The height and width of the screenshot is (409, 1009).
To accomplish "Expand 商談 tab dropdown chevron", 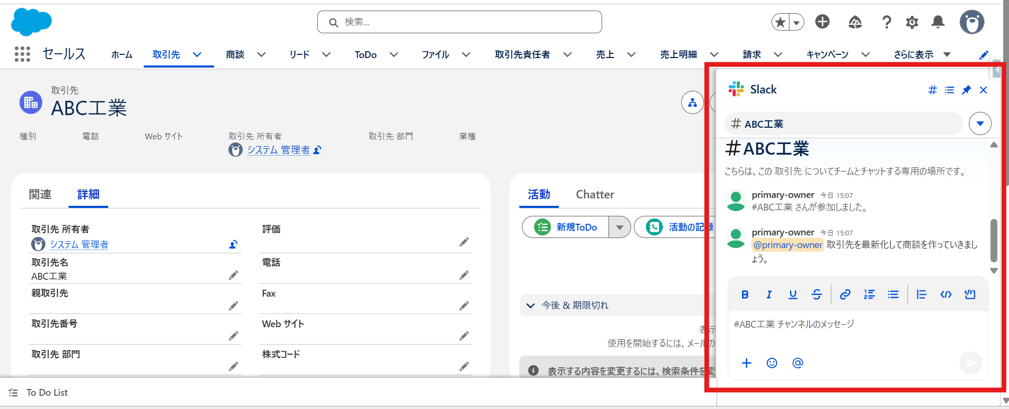I will click(261, 55).
